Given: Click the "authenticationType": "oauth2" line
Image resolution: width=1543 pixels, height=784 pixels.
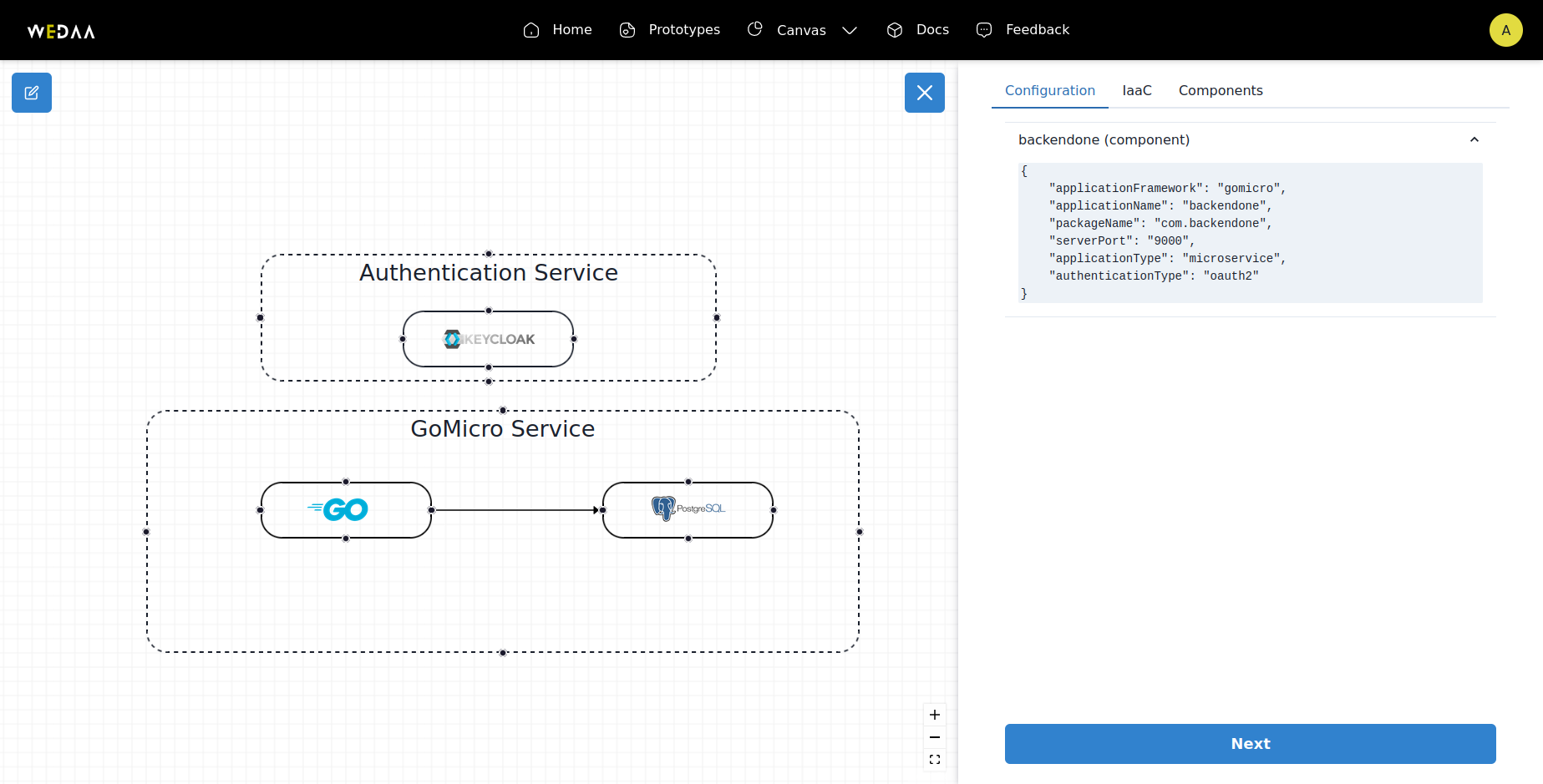Looking at the screenshot, I should (x=1154, y=276).
